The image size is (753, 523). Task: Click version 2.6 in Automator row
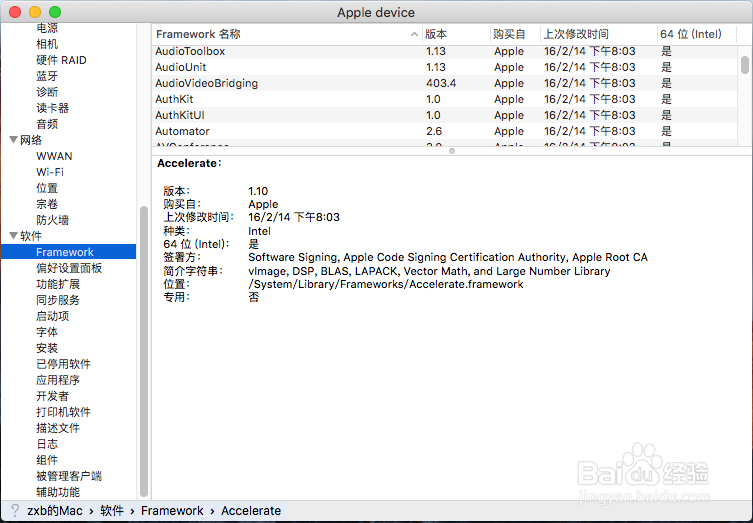point(434,131)
